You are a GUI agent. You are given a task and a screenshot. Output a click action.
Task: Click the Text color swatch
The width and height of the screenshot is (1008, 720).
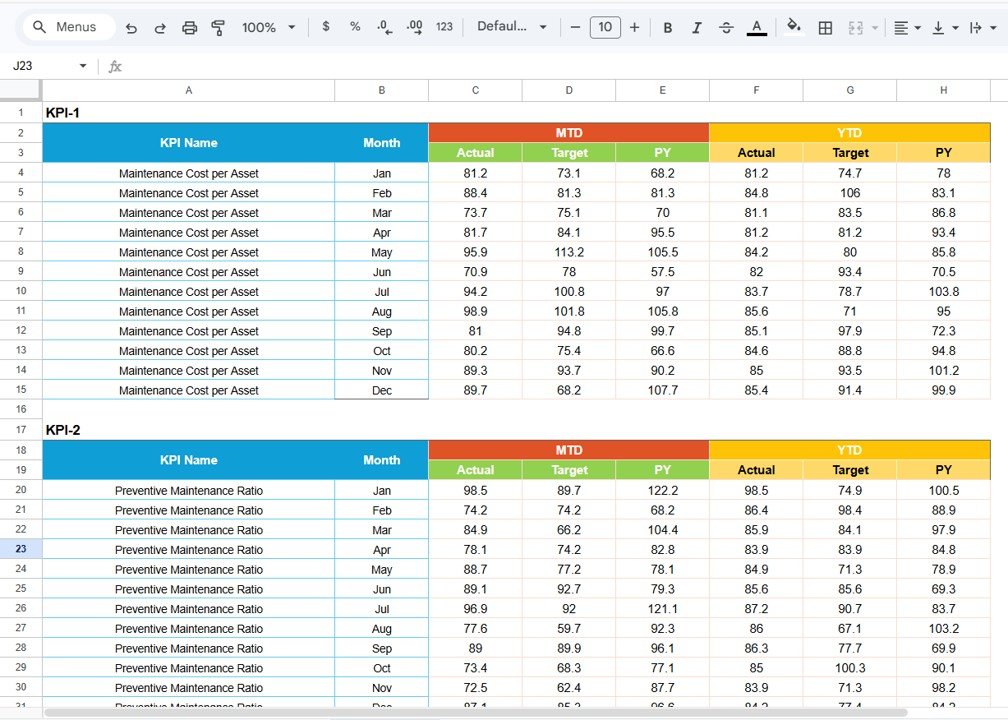pyautogui.click(x=756, y=27)
